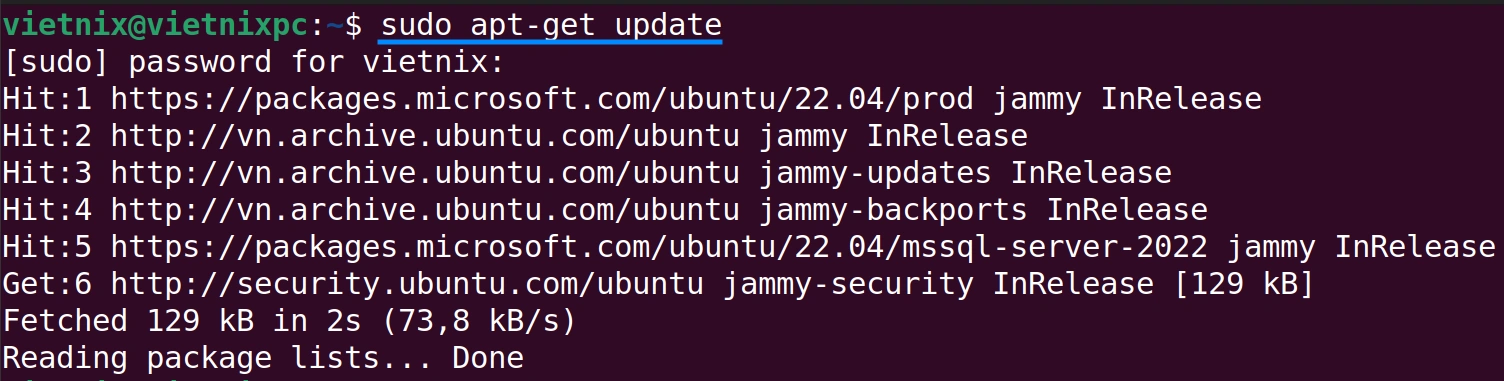
Task: Open the vn.archive.ubuntu.com jammy URL in Hit:2
Action: point(424,136)
